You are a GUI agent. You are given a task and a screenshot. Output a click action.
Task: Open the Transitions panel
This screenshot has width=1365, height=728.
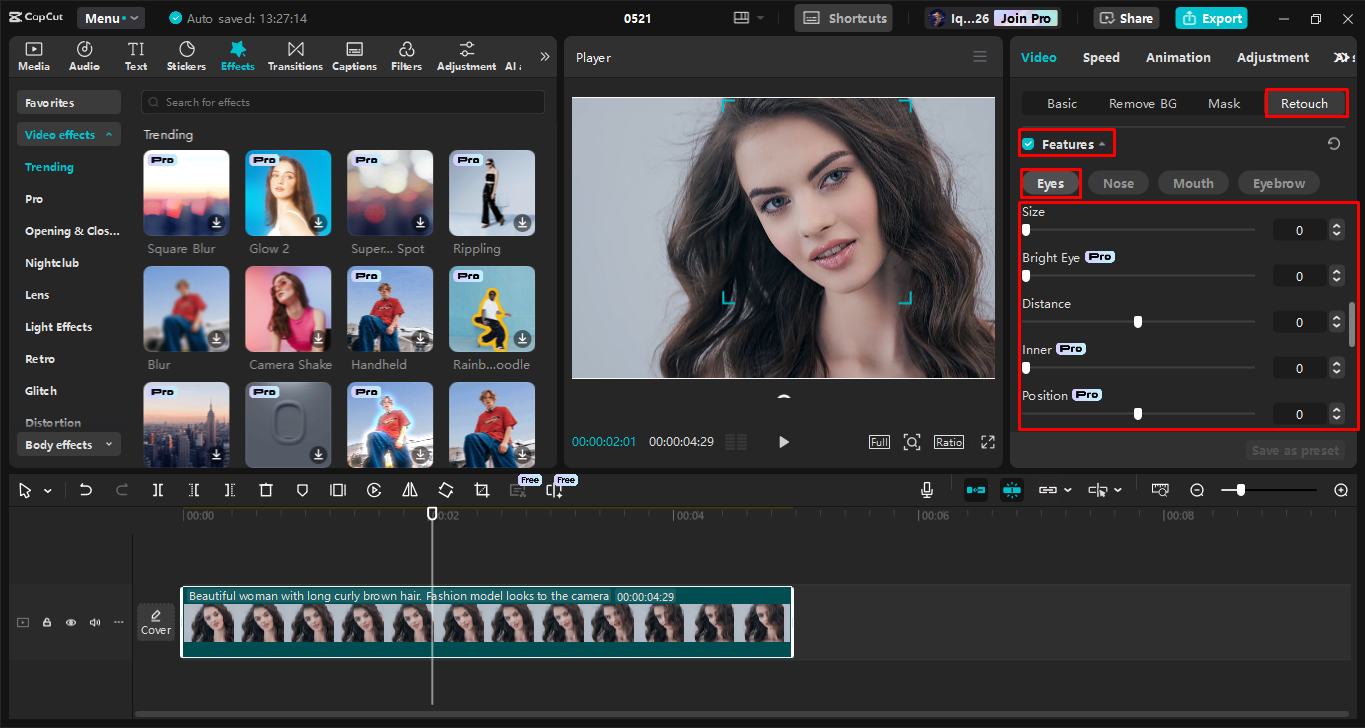(x=295, y=55)
